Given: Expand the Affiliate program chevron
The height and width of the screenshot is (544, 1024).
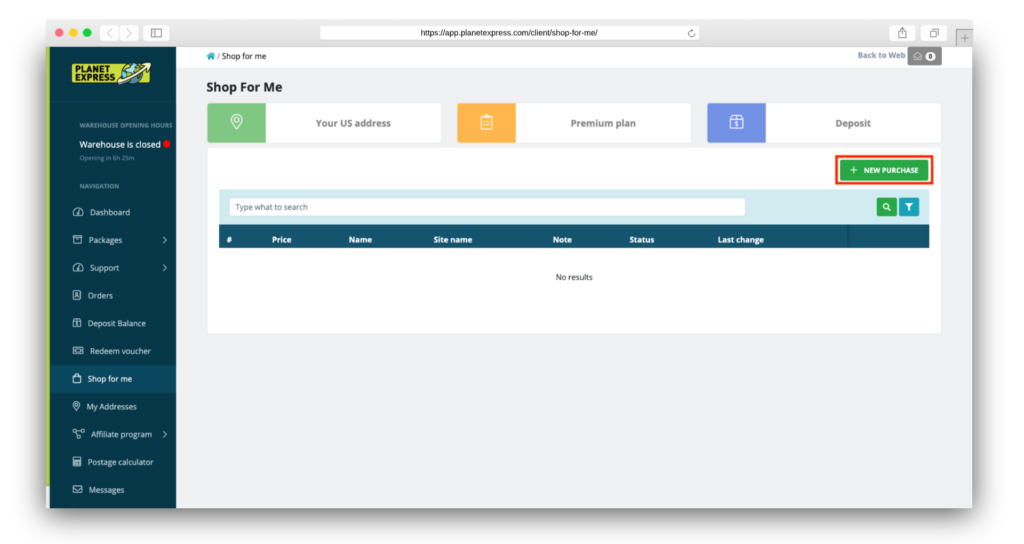Looking at the screenshot, I should pyautogui.click(x=165, y=434).
